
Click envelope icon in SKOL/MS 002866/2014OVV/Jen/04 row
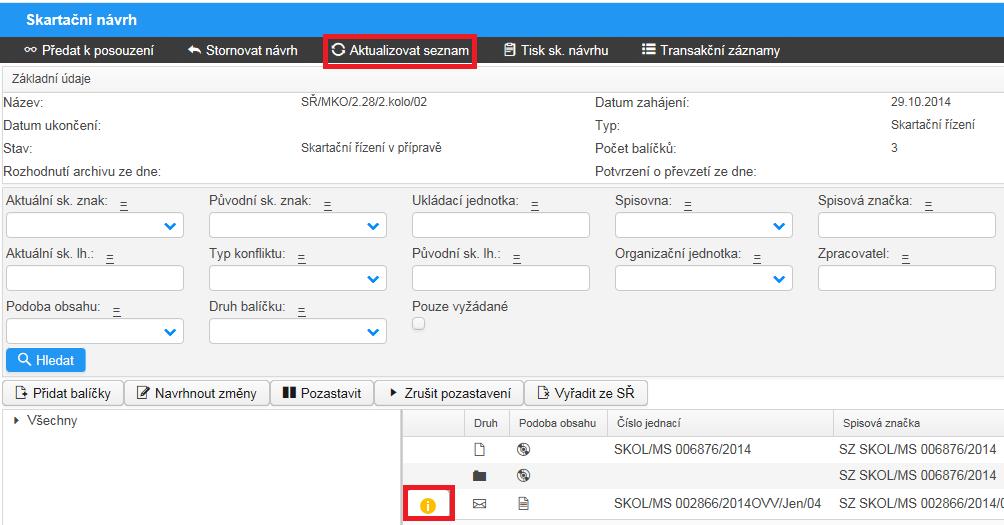(x=479, y=504)
